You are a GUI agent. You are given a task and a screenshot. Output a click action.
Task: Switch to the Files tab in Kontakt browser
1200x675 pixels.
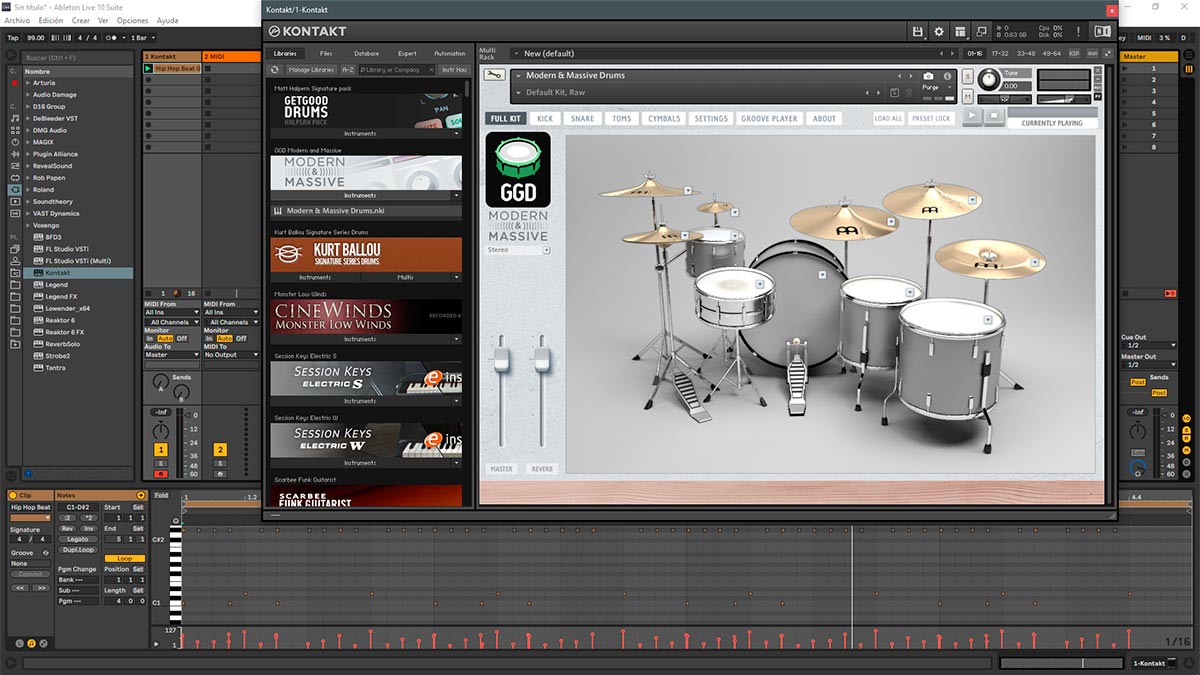click(326, 53)
